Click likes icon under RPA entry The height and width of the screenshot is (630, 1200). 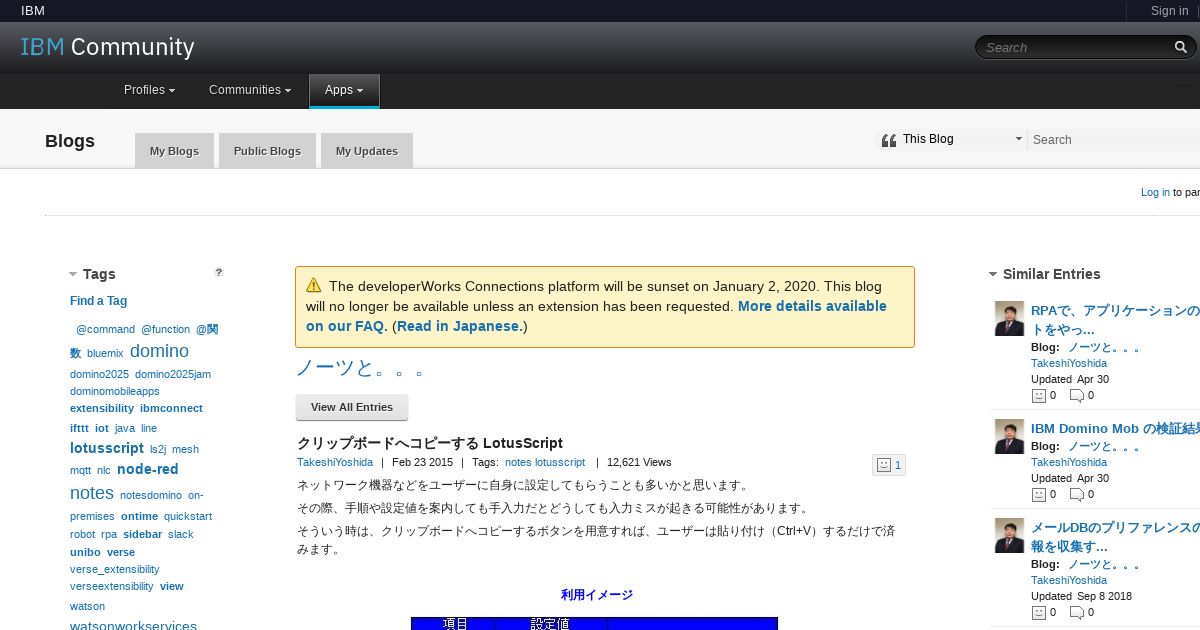(1038, 395)
